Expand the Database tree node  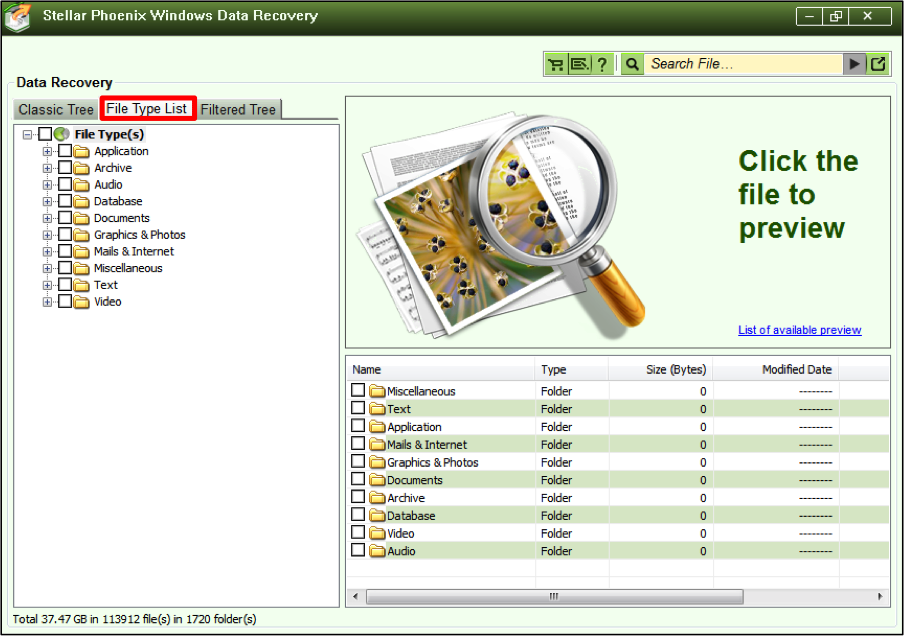(47, 202)
